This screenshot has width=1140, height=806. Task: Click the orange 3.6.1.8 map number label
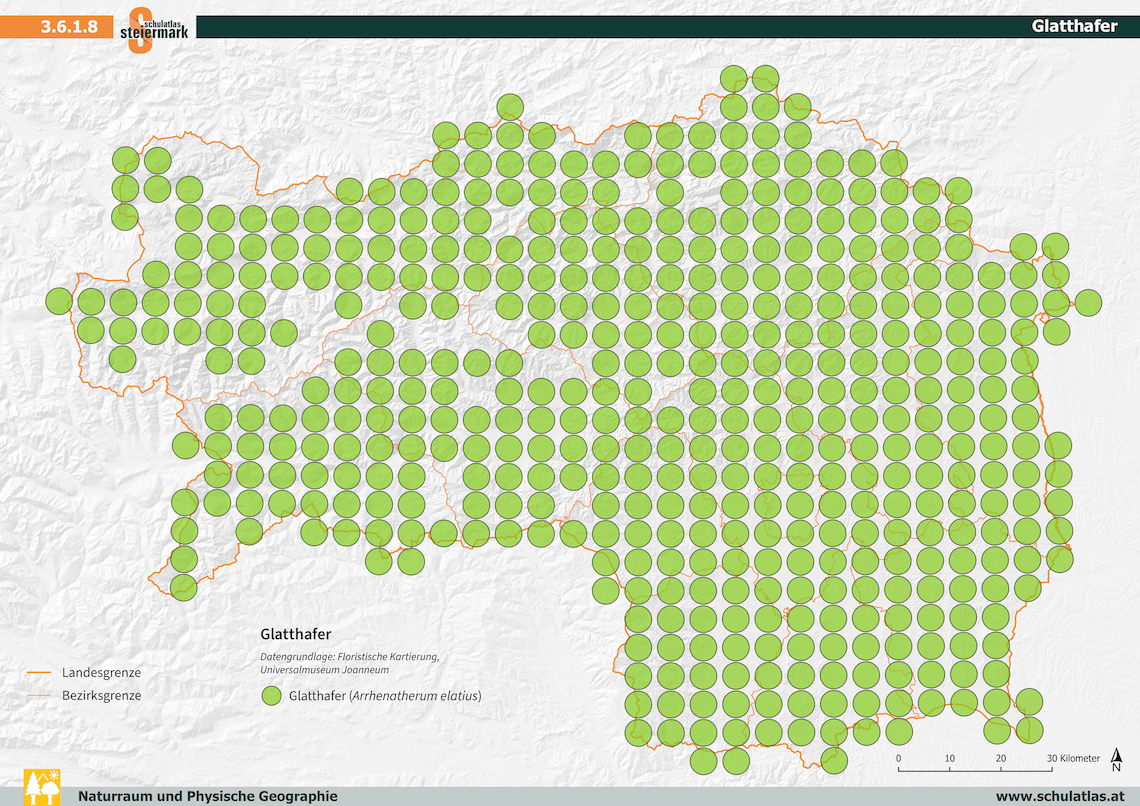click(68, 27)
